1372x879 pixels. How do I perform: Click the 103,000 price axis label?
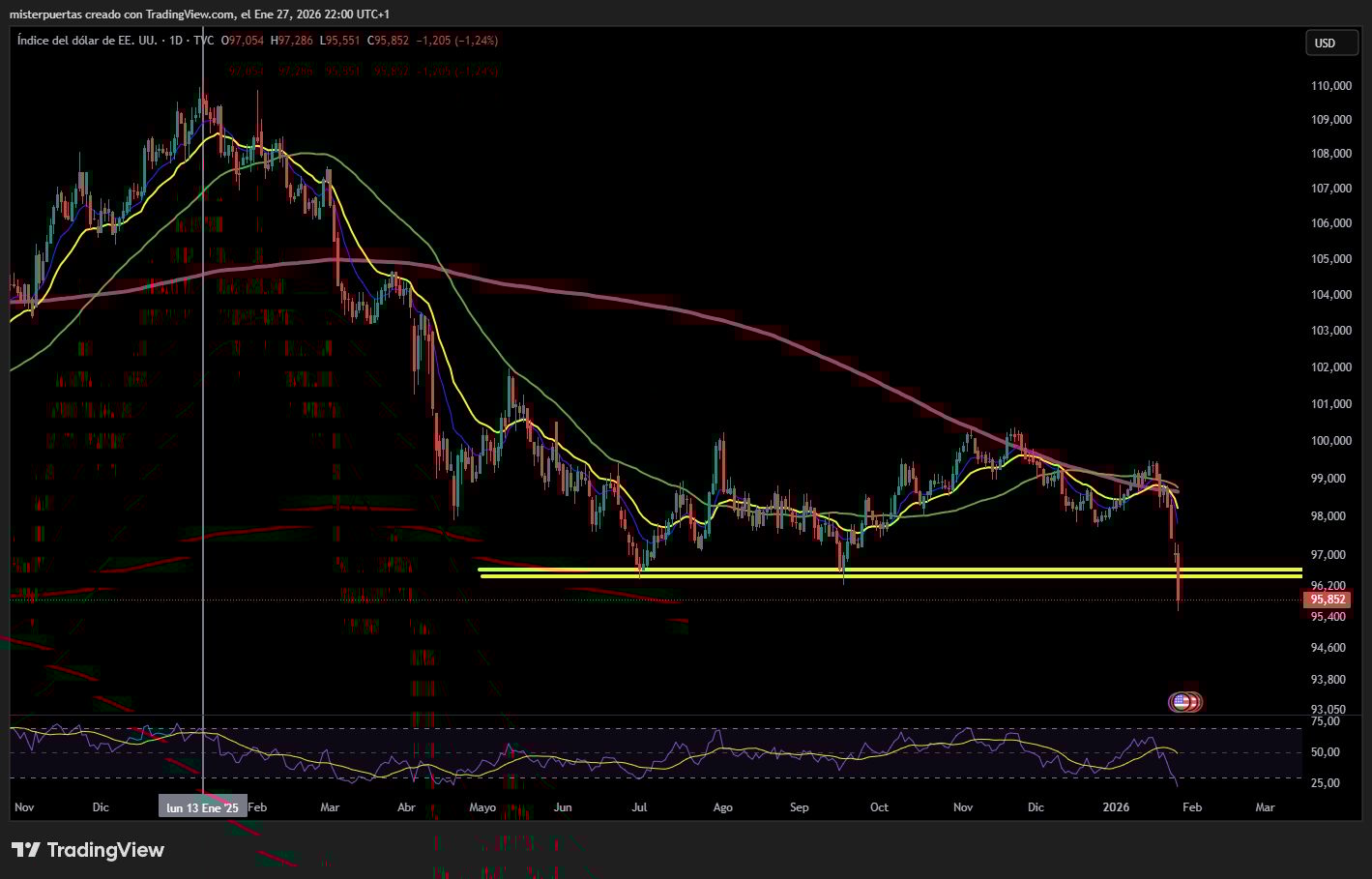point(1331,331)
